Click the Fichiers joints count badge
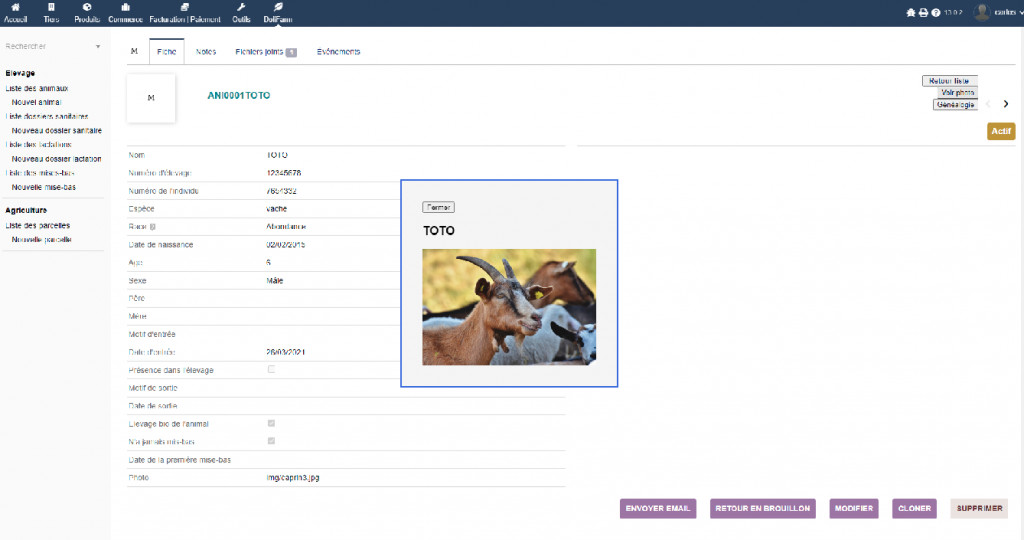Viewport: 1024px width, 540px height. click(x=291, y=52)
